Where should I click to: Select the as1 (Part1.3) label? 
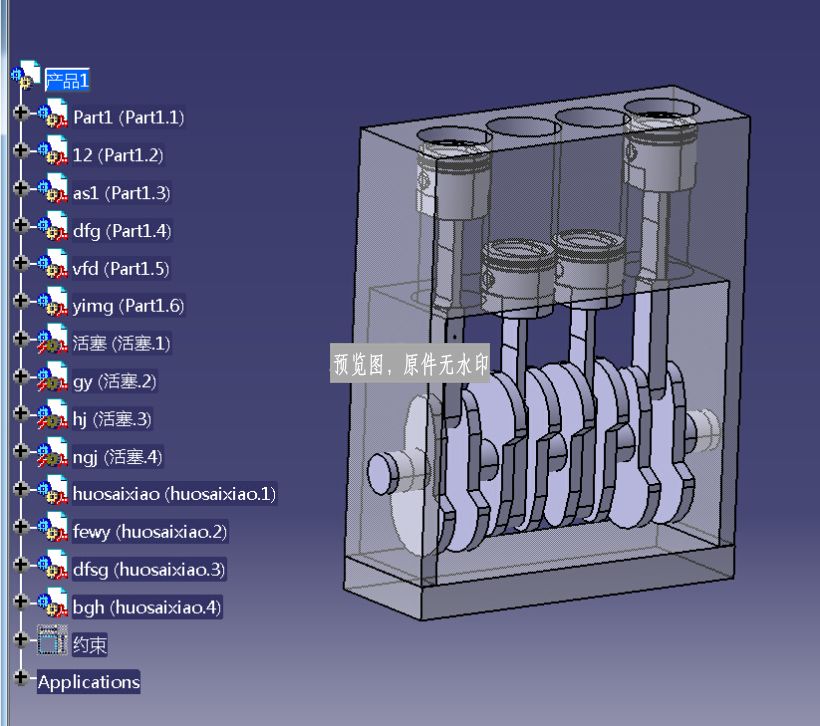[x=121, y=193]
